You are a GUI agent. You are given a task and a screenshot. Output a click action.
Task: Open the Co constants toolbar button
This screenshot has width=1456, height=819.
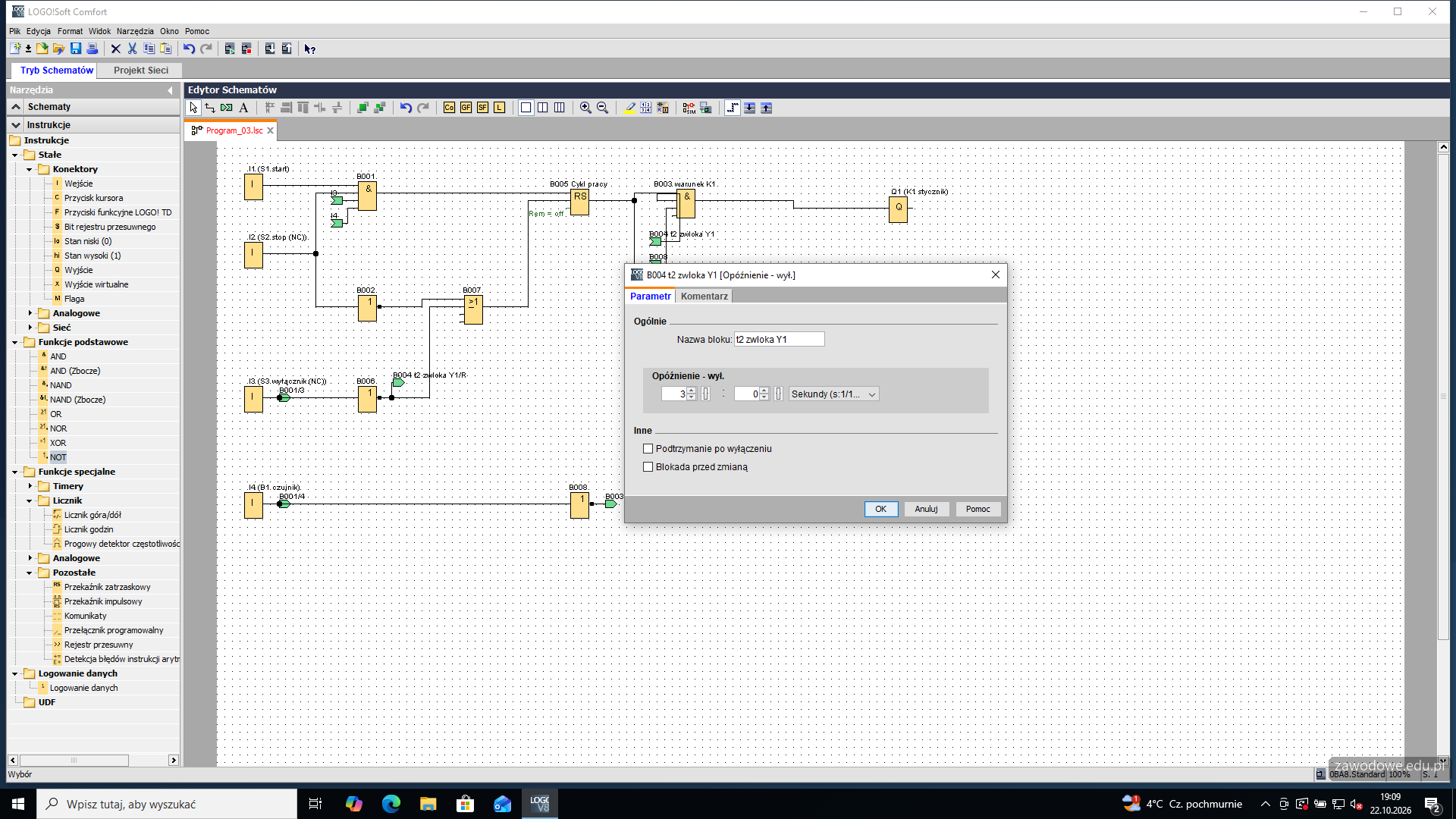[x=449, y=108]
